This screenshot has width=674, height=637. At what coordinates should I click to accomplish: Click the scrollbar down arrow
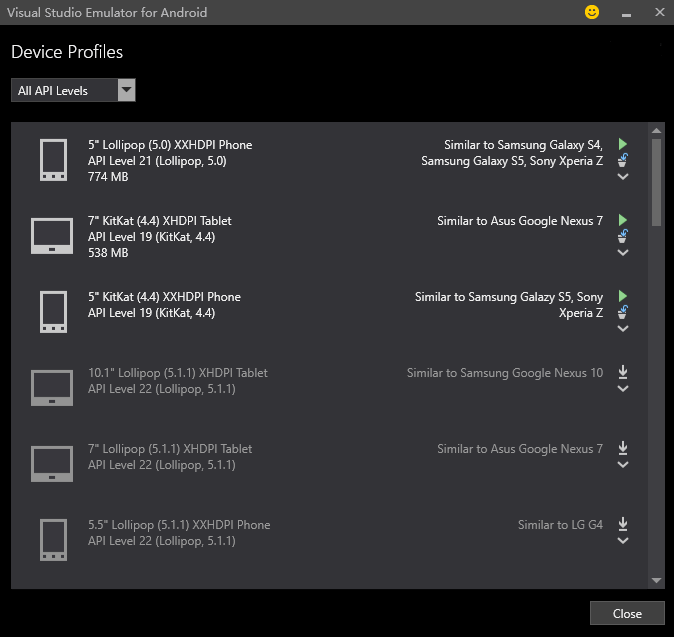click(x=656, y=581)
